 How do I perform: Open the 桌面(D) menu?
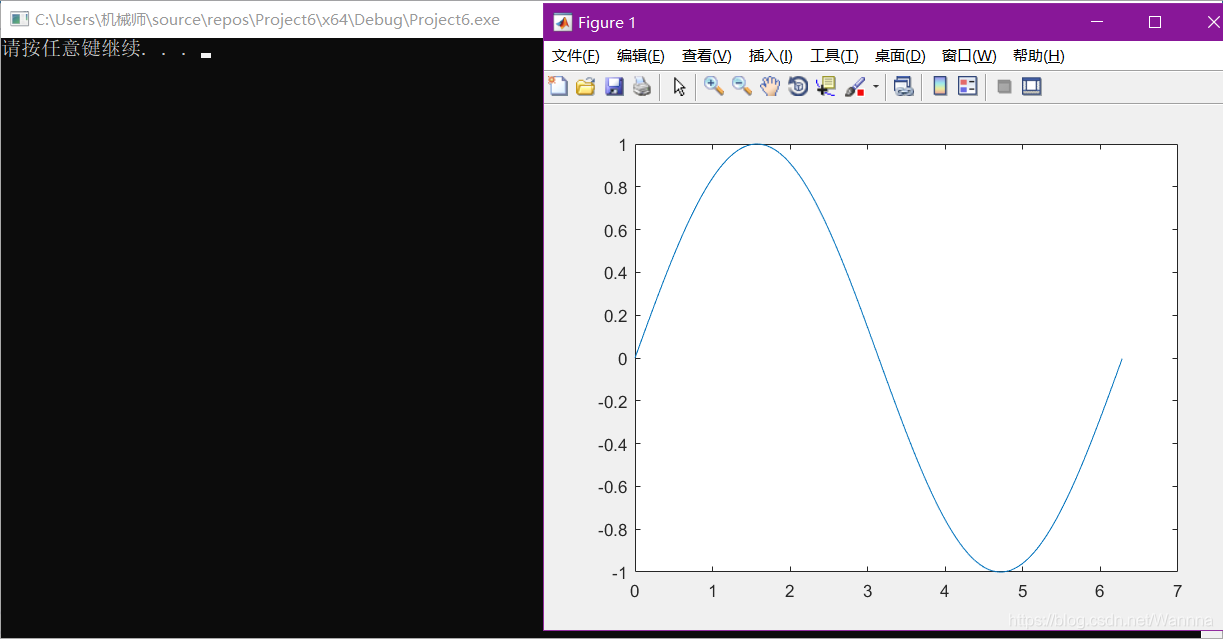900,56
